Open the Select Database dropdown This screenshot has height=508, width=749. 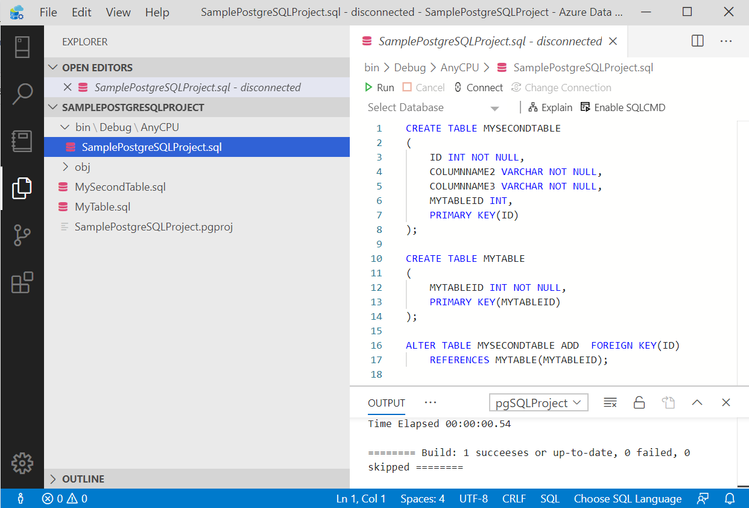433,108
